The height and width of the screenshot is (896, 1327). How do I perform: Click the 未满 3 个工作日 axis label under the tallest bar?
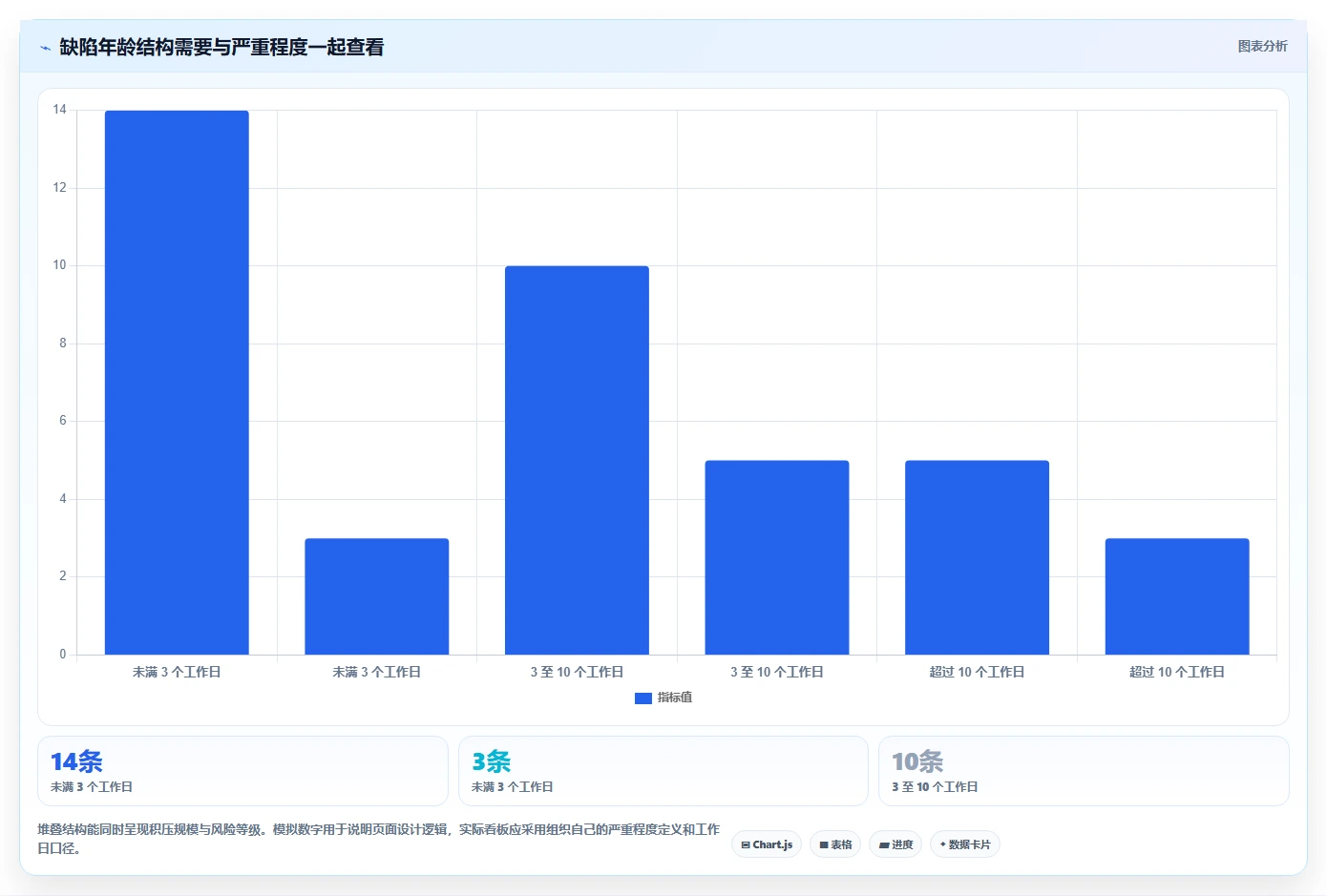click(177, 672)
